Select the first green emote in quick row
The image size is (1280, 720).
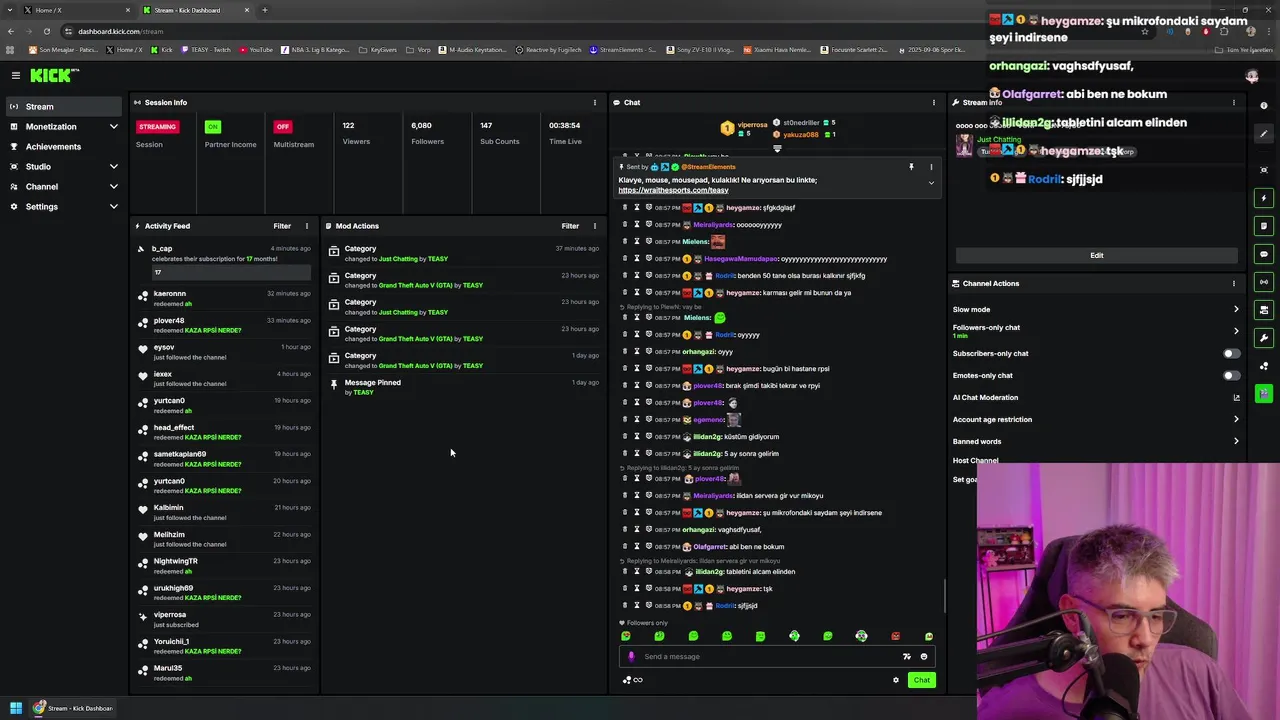pos(626,636)
